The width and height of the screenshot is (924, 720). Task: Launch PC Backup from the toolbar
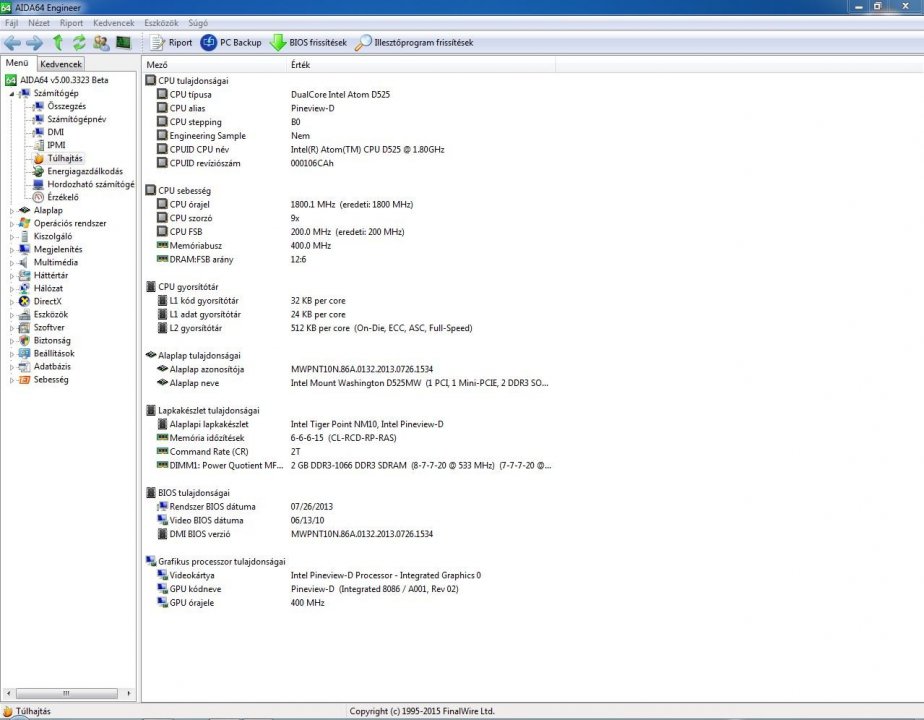click(x=230, y=42)
